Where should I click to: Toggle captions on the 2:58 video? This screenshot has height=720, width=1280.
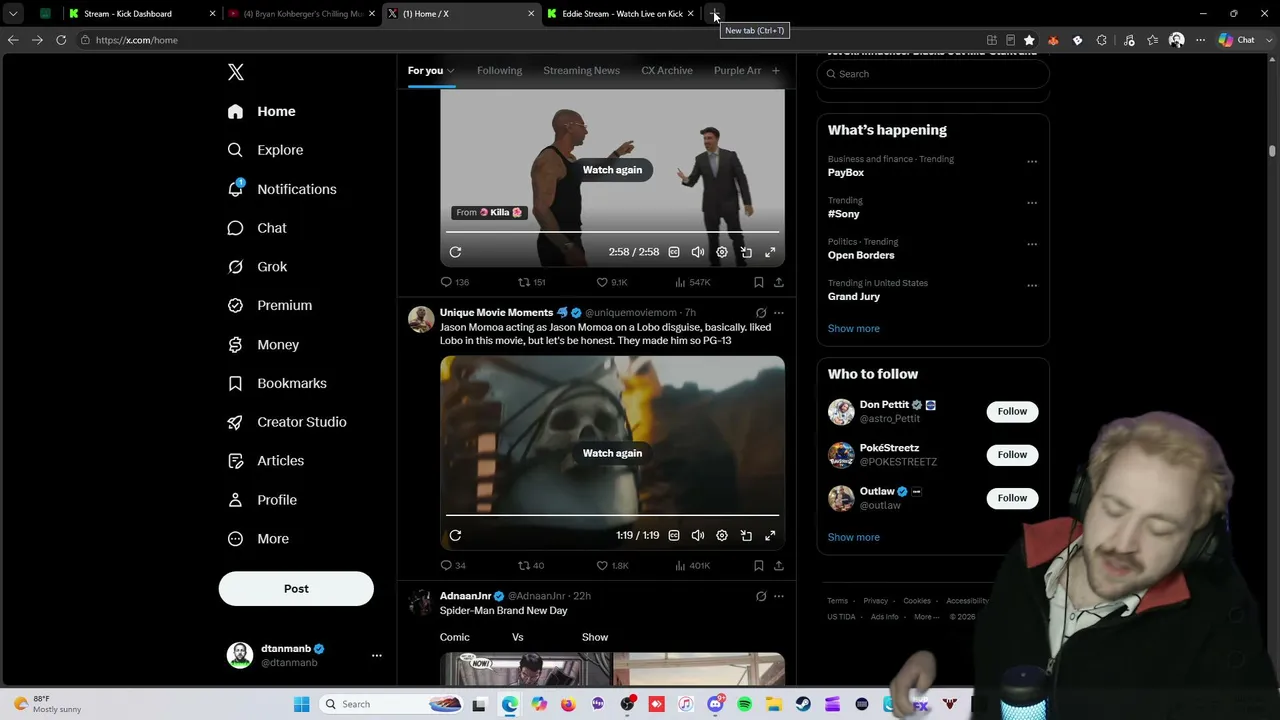[x=674, y=252]
